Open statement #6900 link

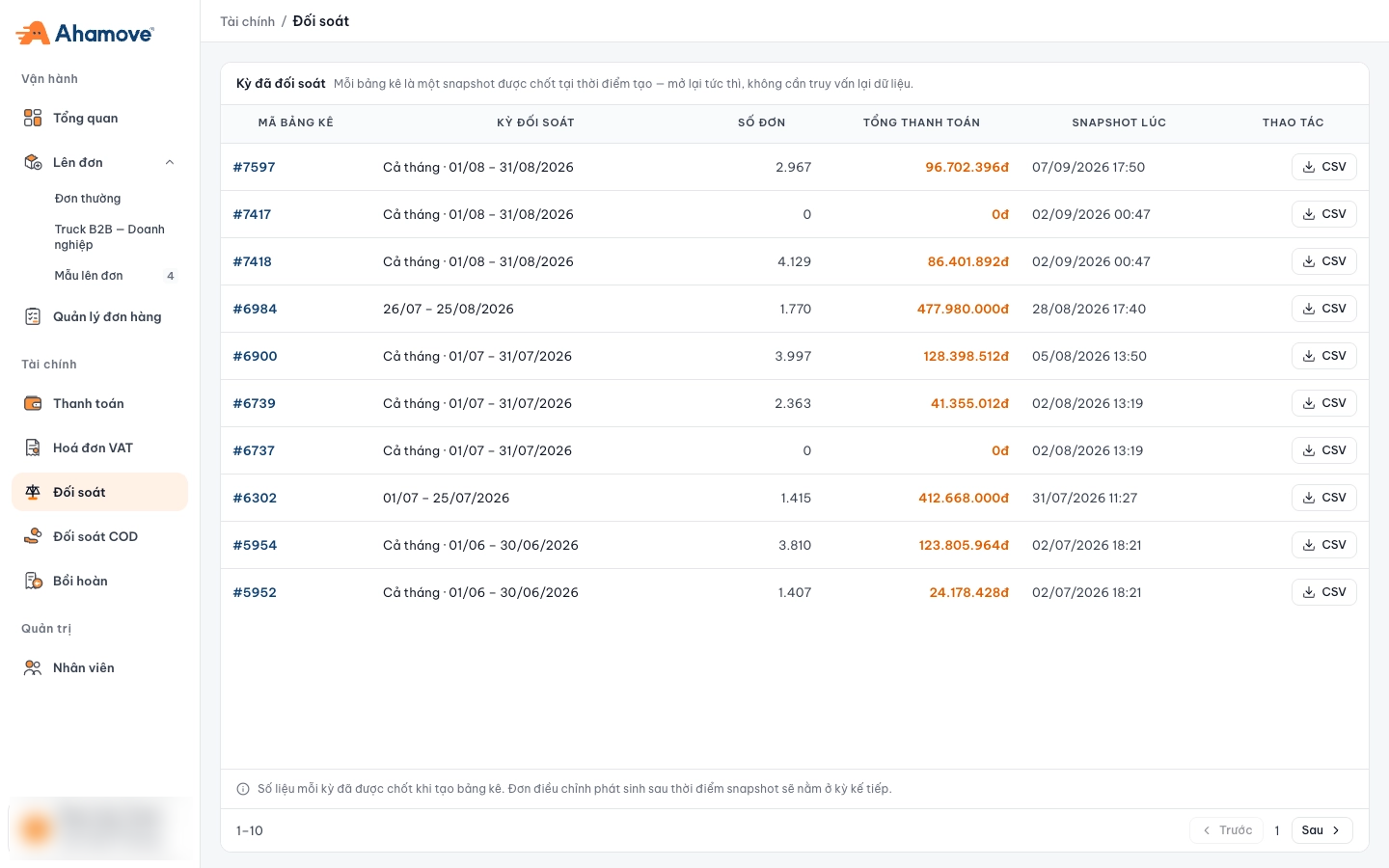(x=255, y=356)
